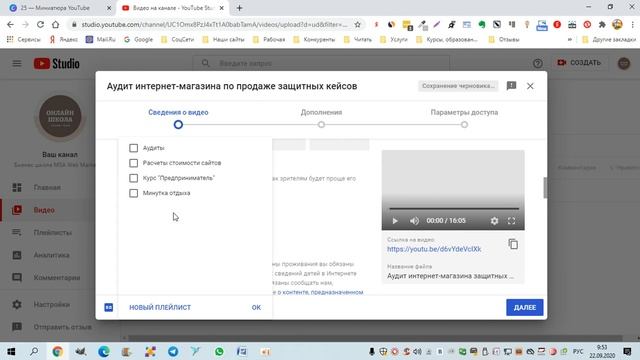Open the Studio help icon

coord(538,63)
